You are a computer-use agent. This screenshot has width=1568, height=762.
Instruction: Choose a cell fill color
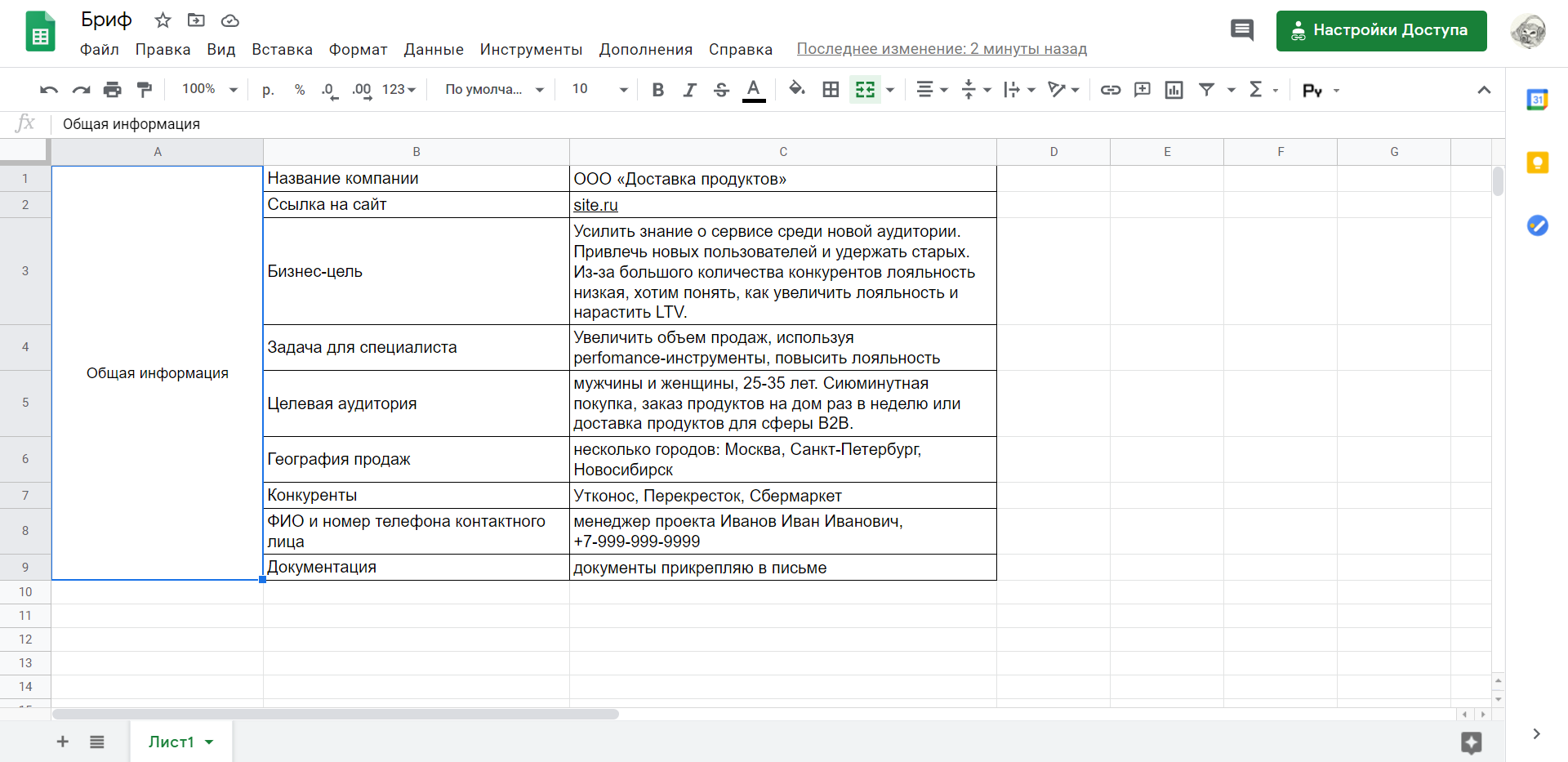point(796,89)
